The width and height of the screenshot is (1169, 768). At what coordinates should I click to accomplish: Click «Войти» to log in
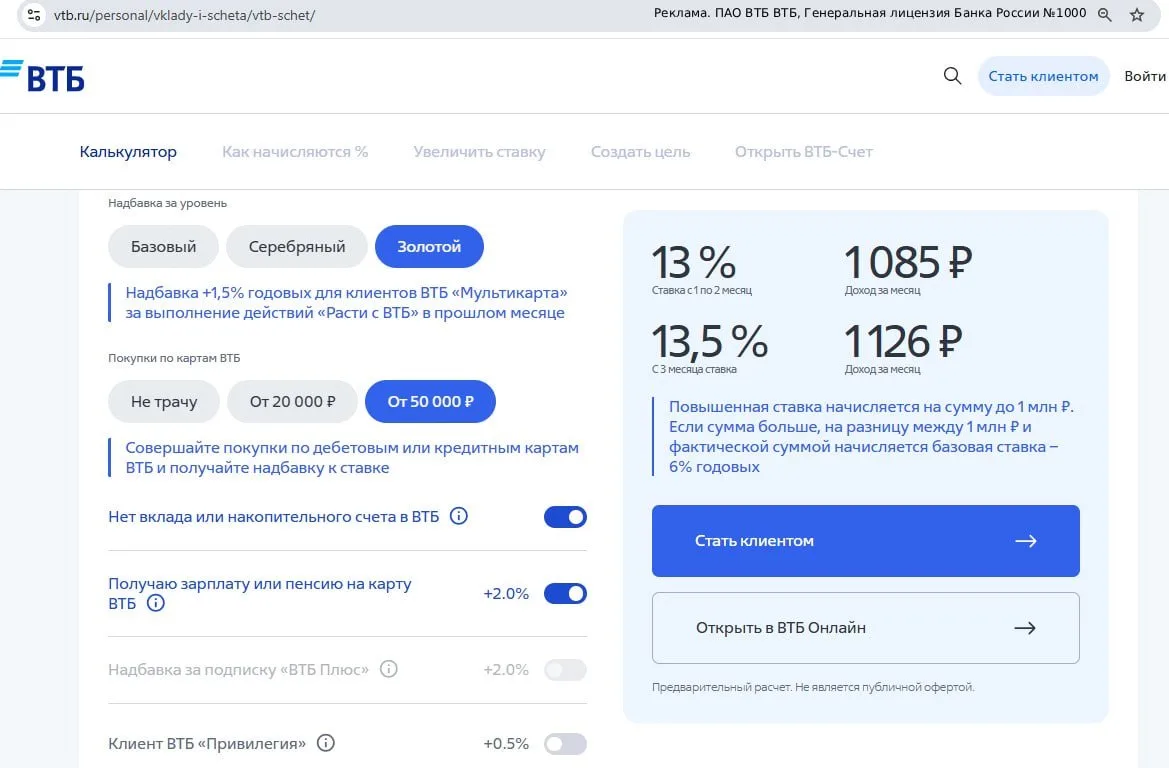pos(1145,75)
